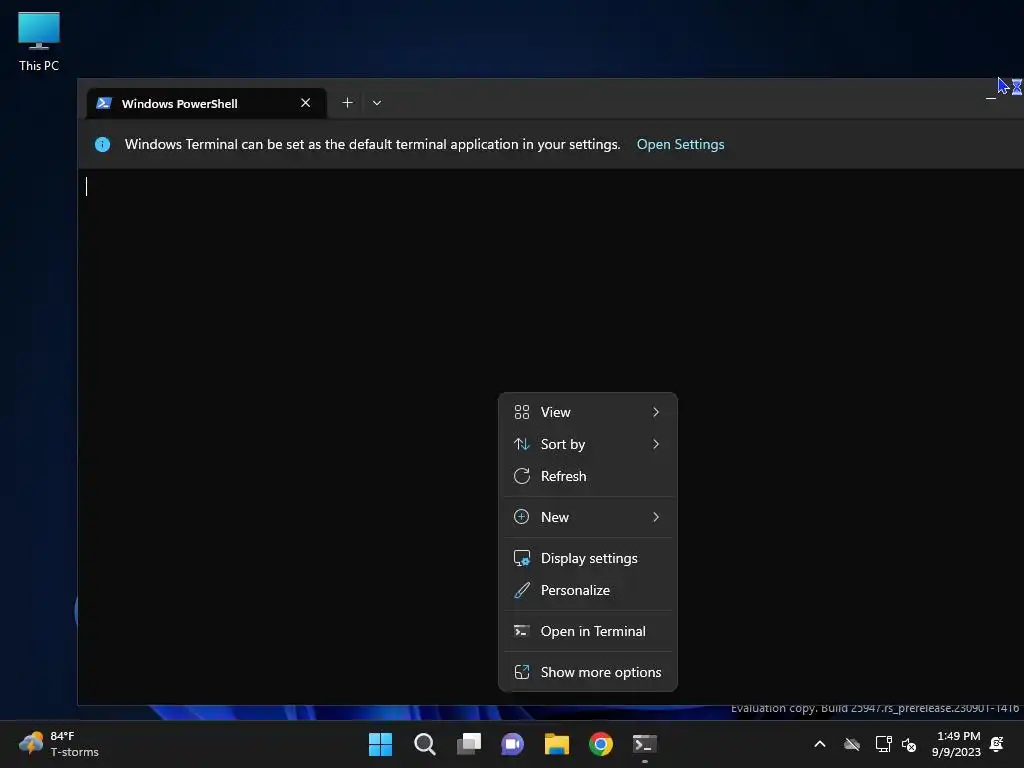Viewport: 1024px width, 768px height.
Task: Click Show more options
Action: click(x=587, y=672)
